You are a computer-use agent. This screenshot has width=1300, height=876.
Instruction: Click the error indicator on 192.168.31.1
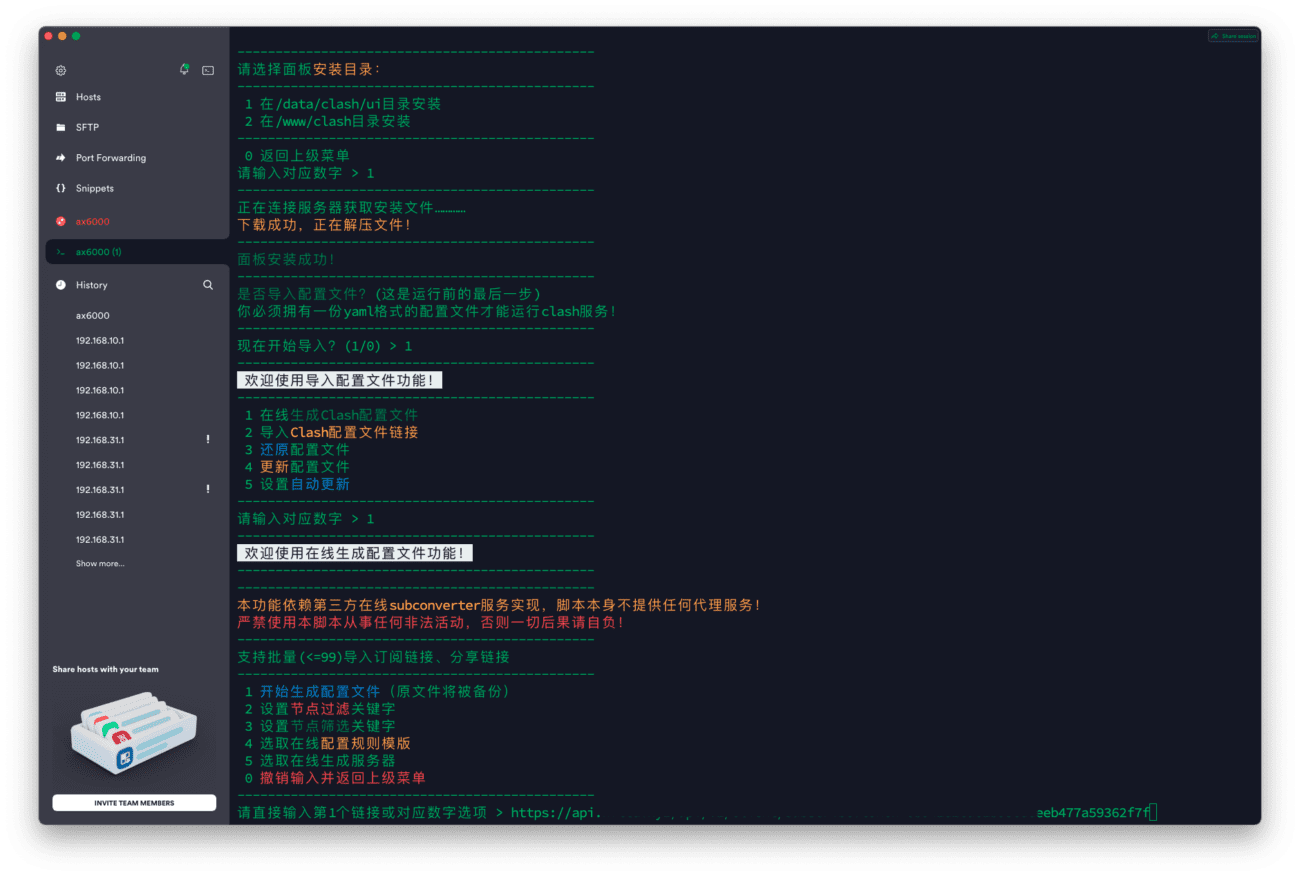[x=207, y=438]
